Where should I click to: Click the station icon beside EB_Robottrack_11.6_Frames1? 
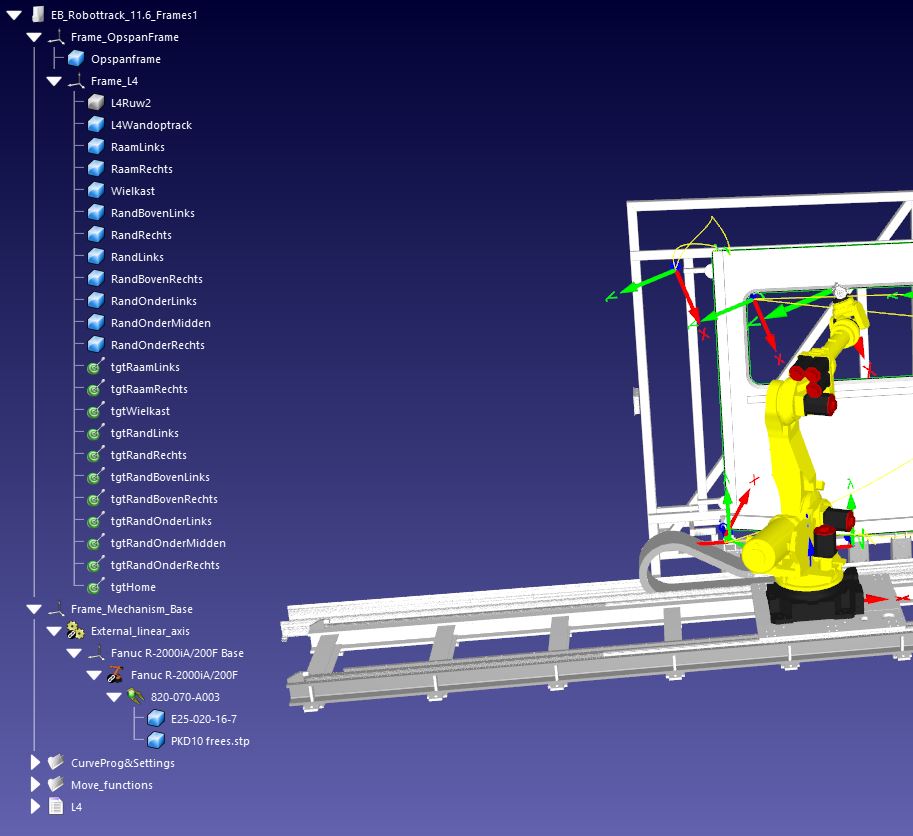click(36, 15)
